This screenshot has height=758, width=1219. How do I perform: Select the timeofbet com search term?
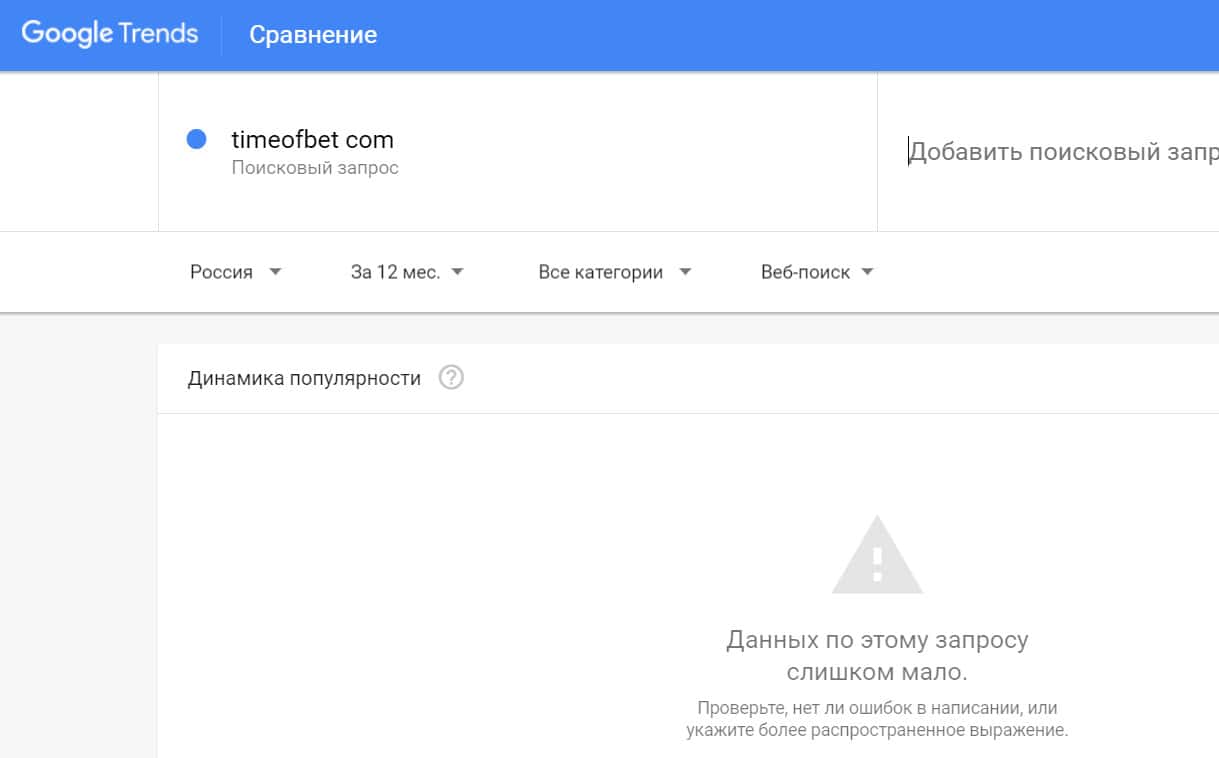[x=312, y=140]
